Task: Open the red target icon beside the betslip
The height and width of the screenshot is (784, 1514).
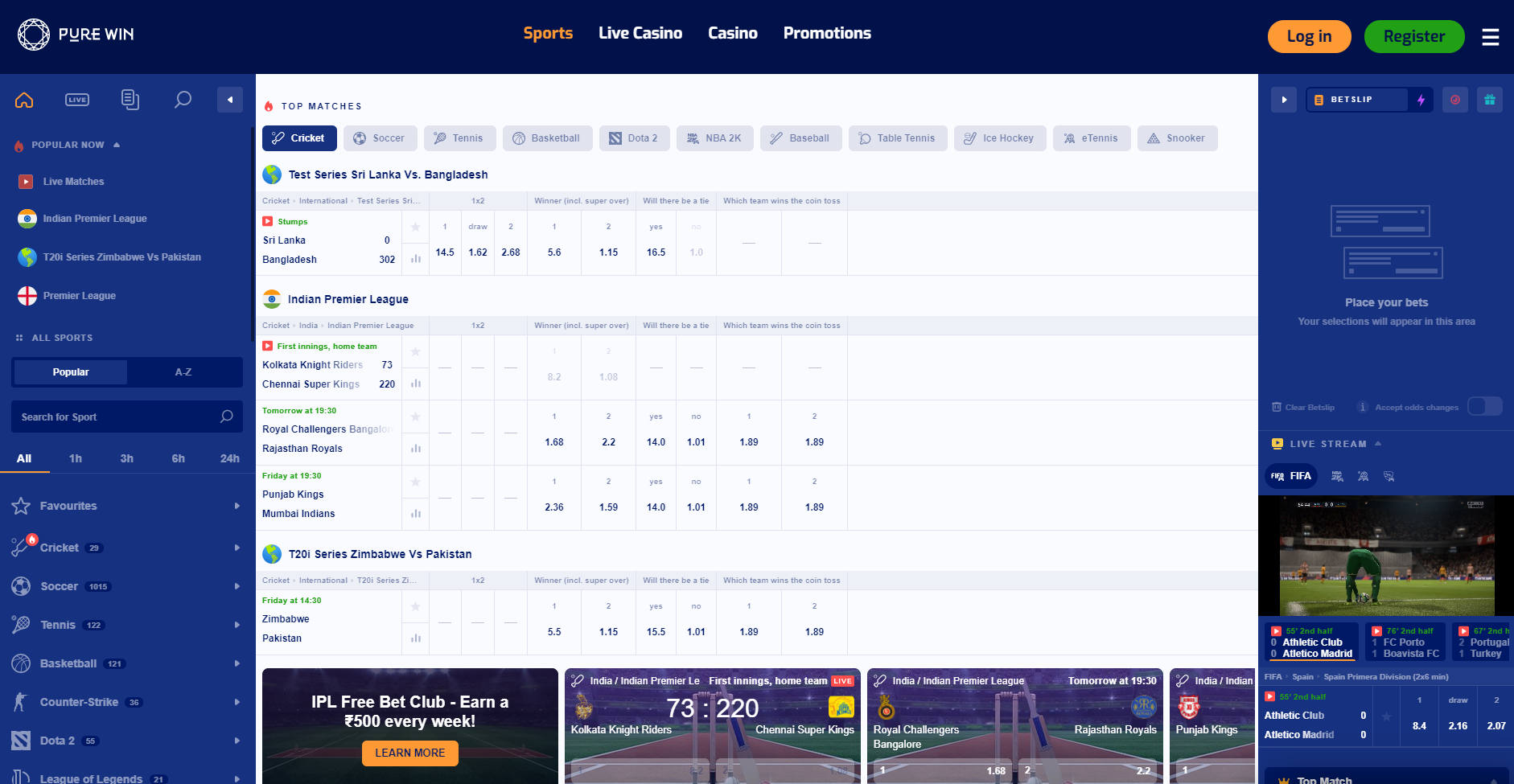Action: pos(1455,100)
